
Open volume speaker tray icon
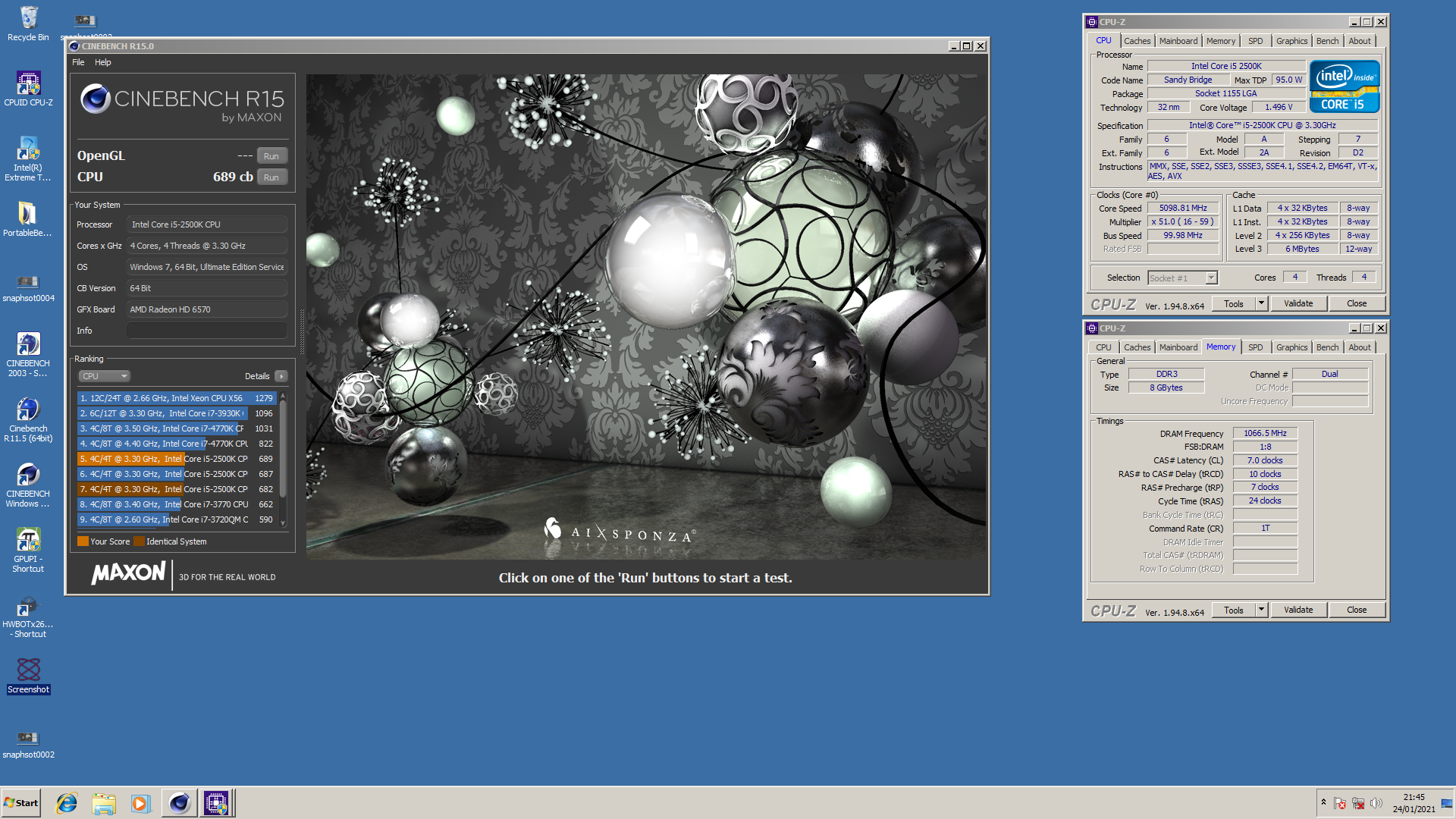pyautogui.click(x=1376, y=803)
